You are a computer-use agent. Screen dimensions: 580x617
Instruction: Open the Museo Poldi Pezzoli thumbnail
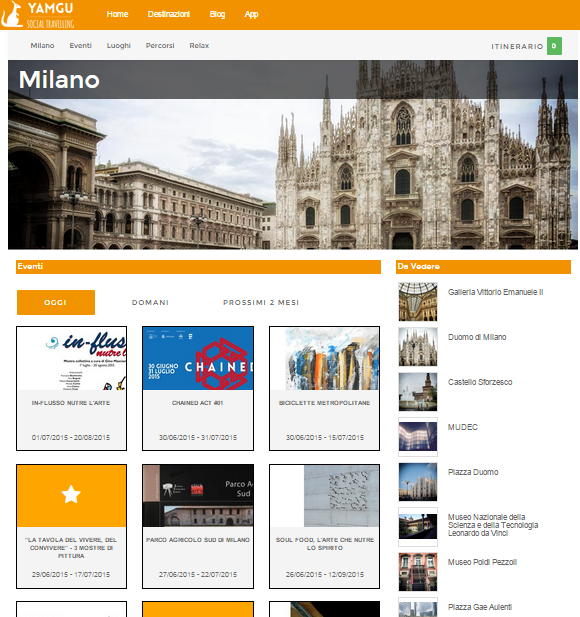click(418, 572)
